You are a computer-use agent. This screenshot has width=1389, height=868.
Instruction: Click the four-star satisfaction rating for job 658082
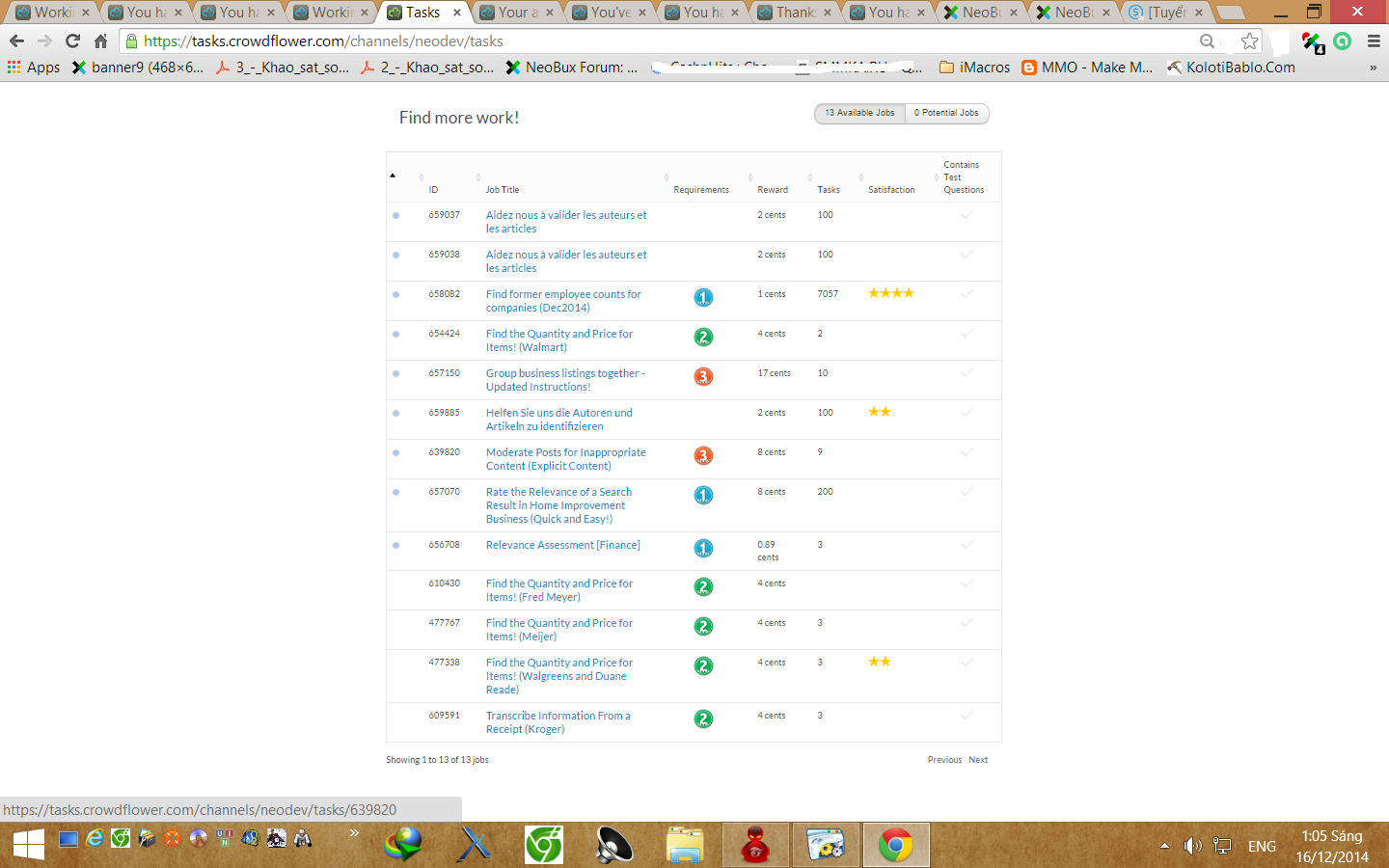point(891,293)
